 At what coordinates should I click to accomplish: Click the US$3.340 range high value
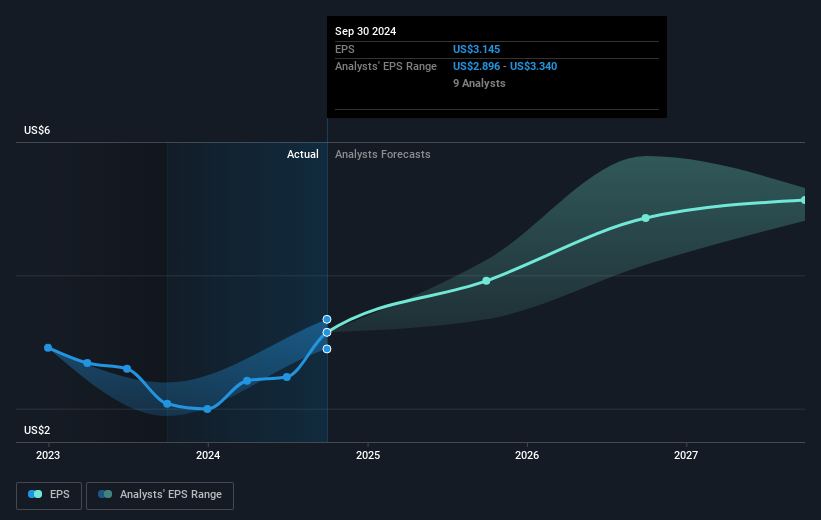coord(534,67)
